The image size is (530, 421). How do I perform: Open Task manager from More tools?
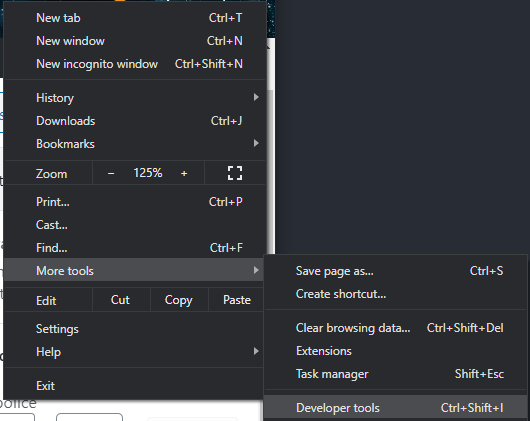pyautogui.click(x=395, y=374)
